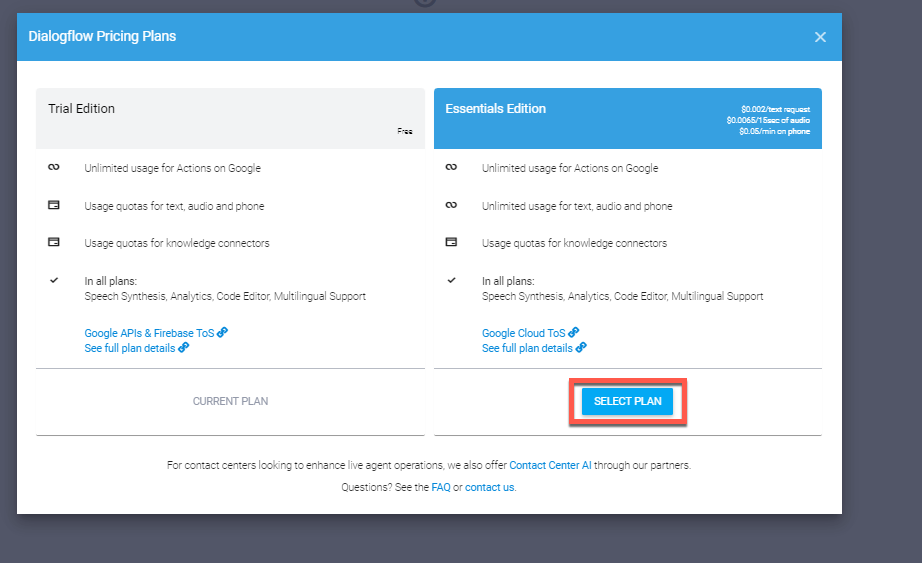
Task: Close the Dialogflow Pricing Plans dialog
Action: 820,37
